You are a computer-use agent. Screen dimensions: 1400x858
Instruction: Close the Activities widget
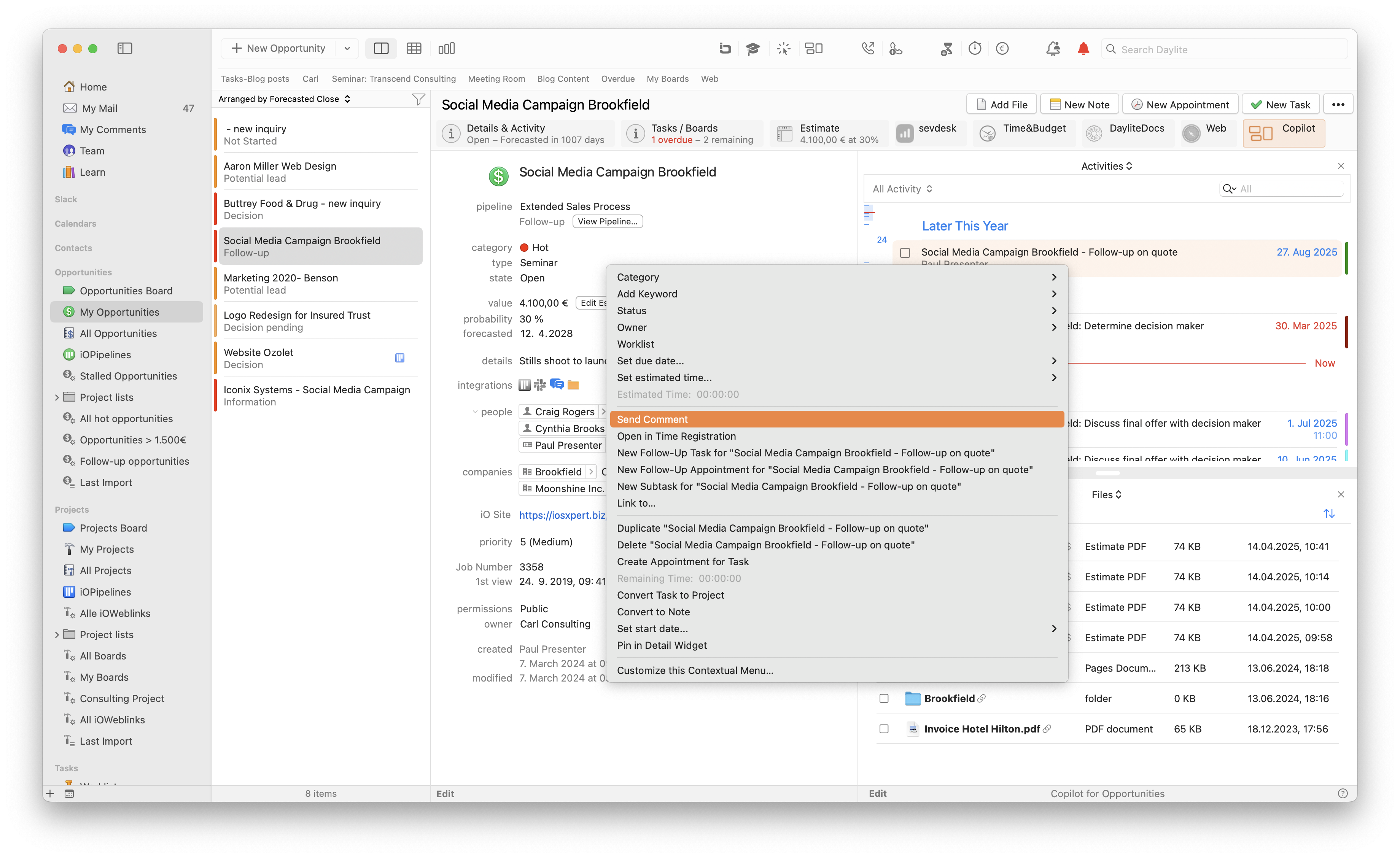(x=1341, y=166)
